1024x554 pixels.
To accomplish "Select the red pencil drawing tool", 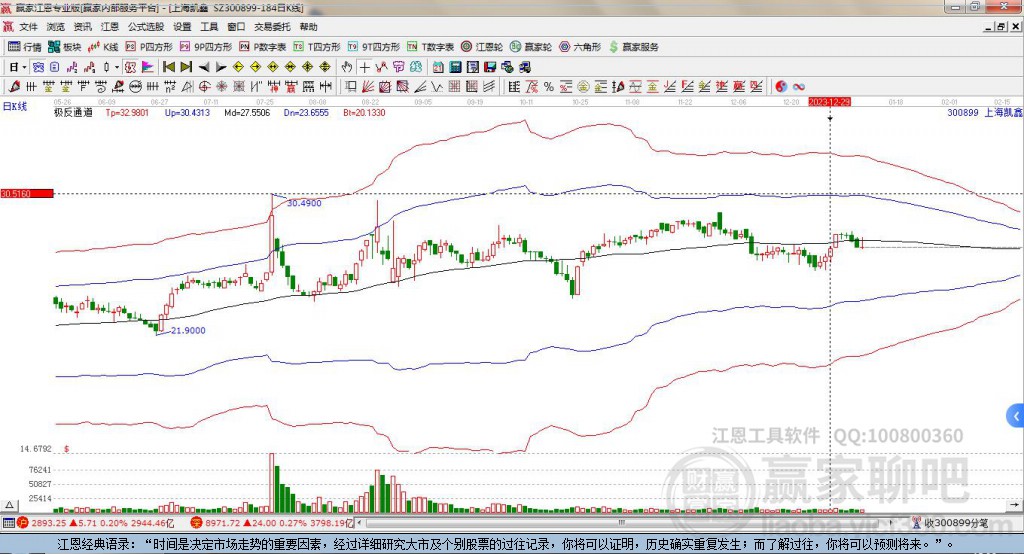I will 14,86.
